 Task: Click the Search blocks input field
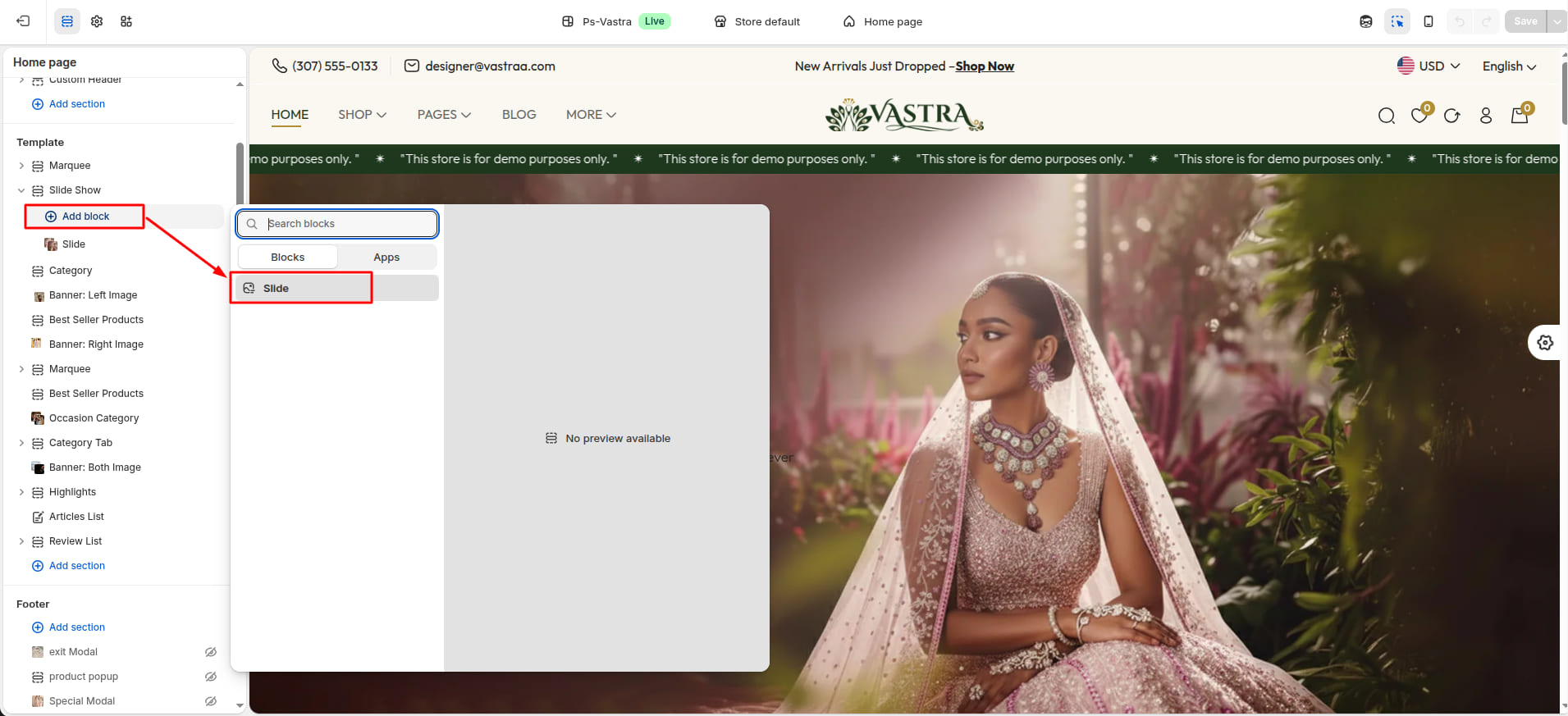(337, 224)
